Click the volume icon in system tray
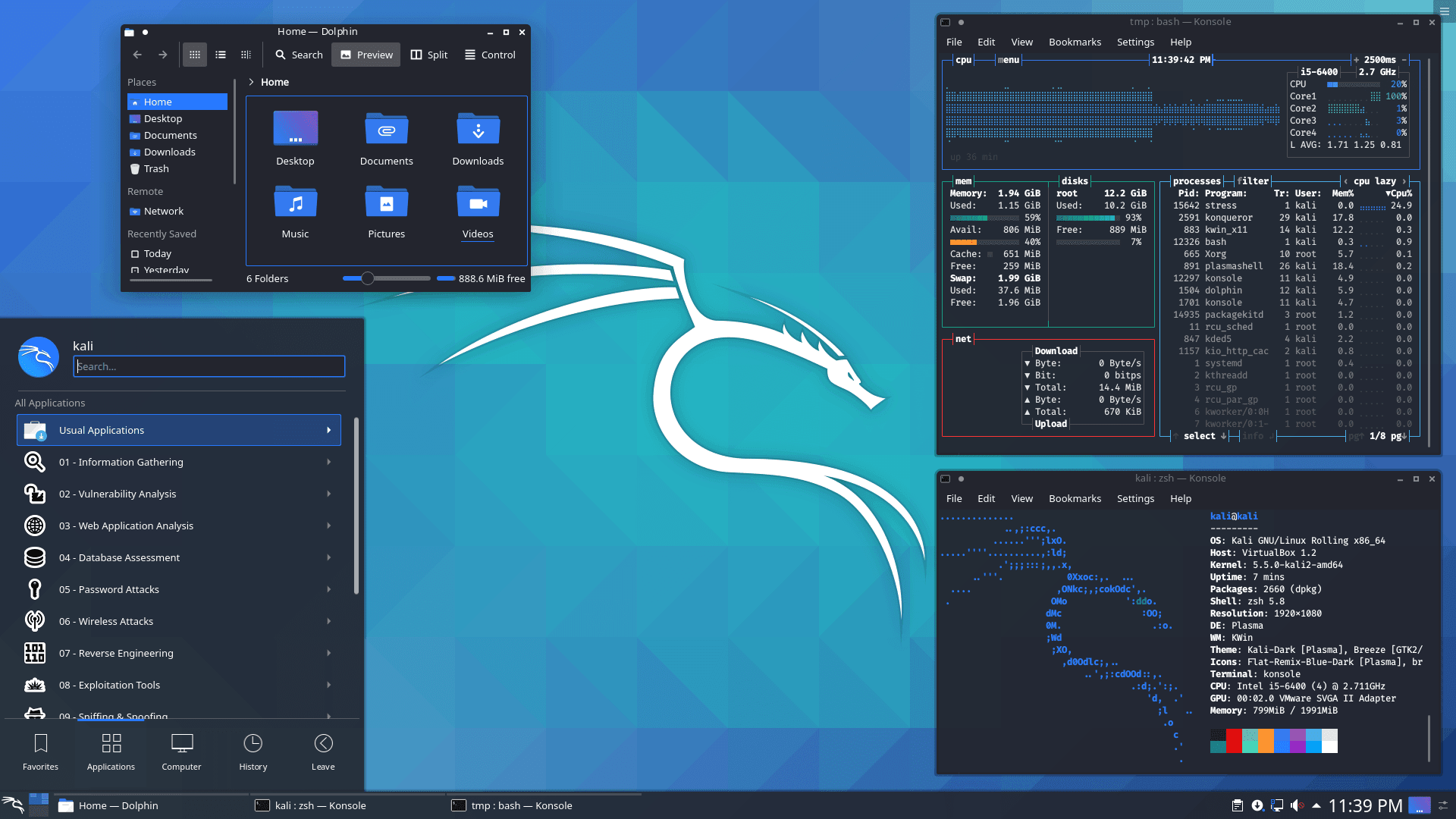 (x=1297, y=805)
